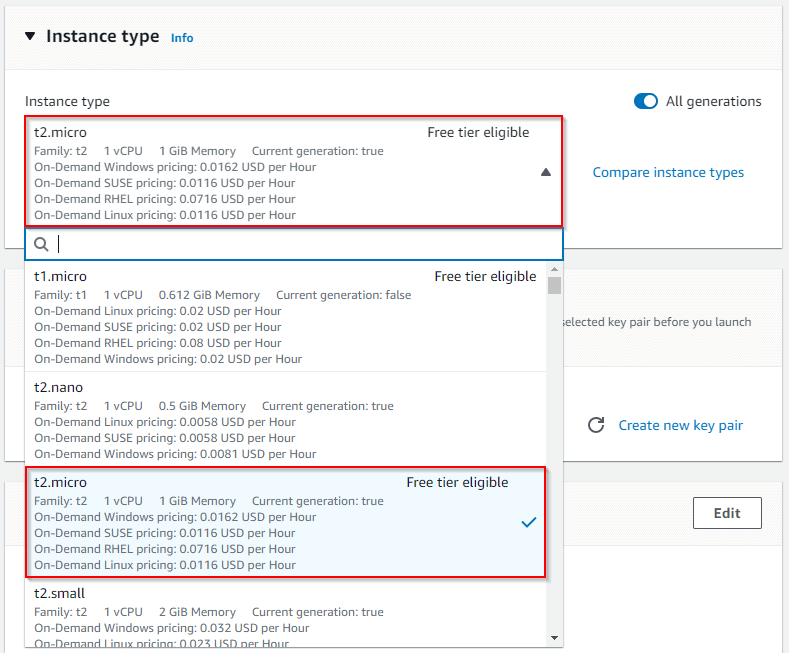Toggle the All generations switch
This screenshot has height=653, width=789.
tap(646, 101)
